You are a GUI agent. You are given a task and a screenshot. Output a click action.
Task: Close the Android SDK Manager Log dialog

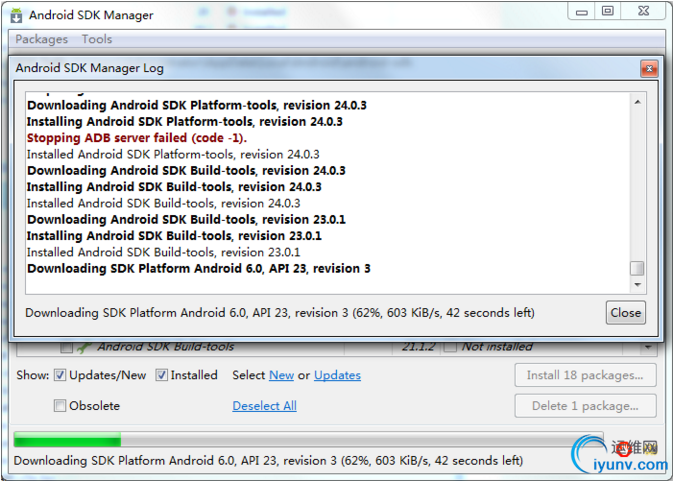click(x=649, y=68)
